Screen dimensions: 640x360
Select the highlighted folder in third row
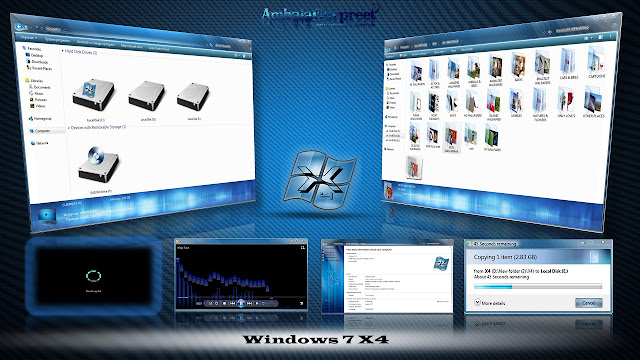tap(451, 139)
